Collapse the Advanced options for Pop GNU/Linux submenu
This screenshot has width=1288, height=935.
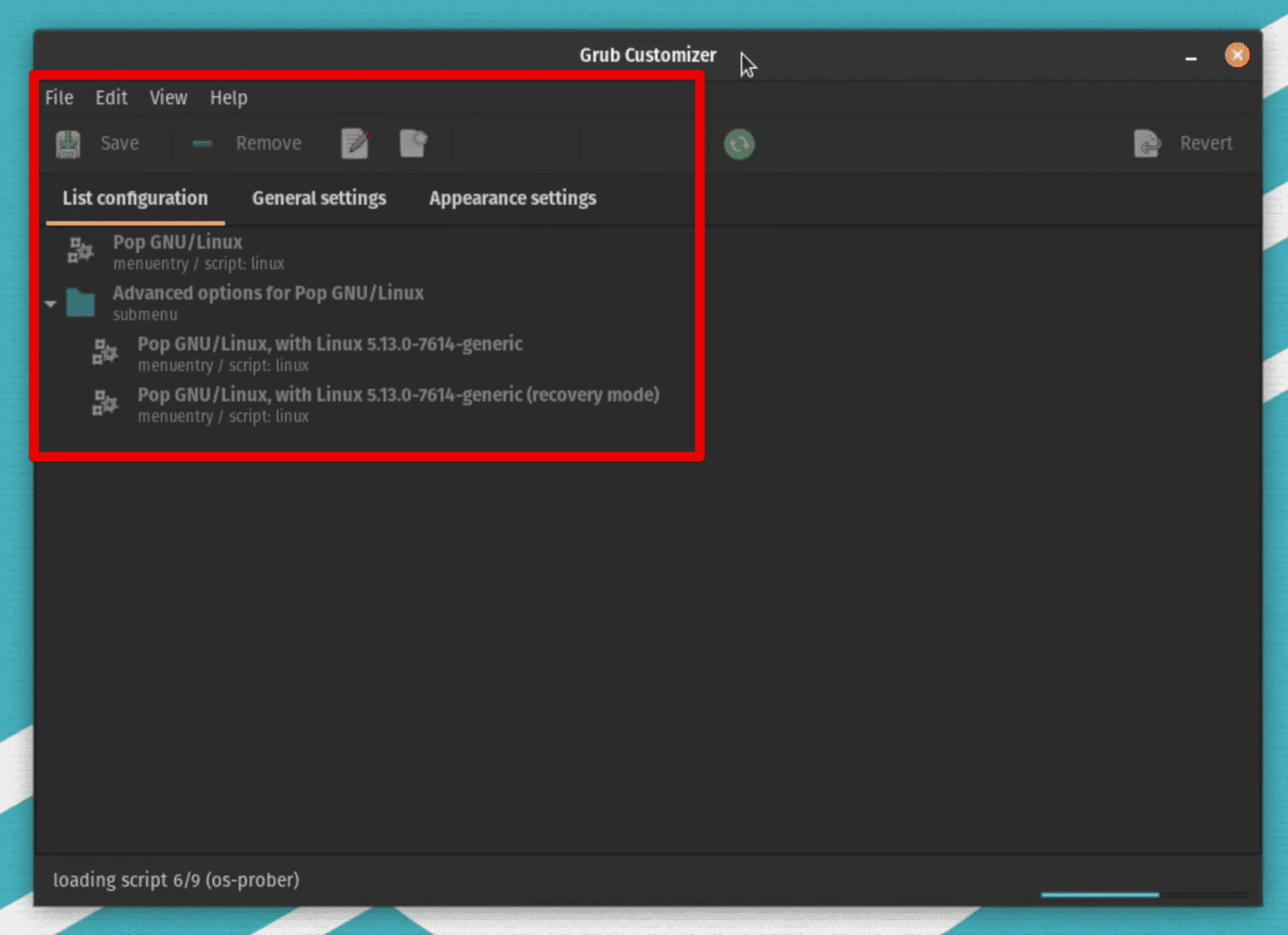pyautogui.click(x=49, y=304)
